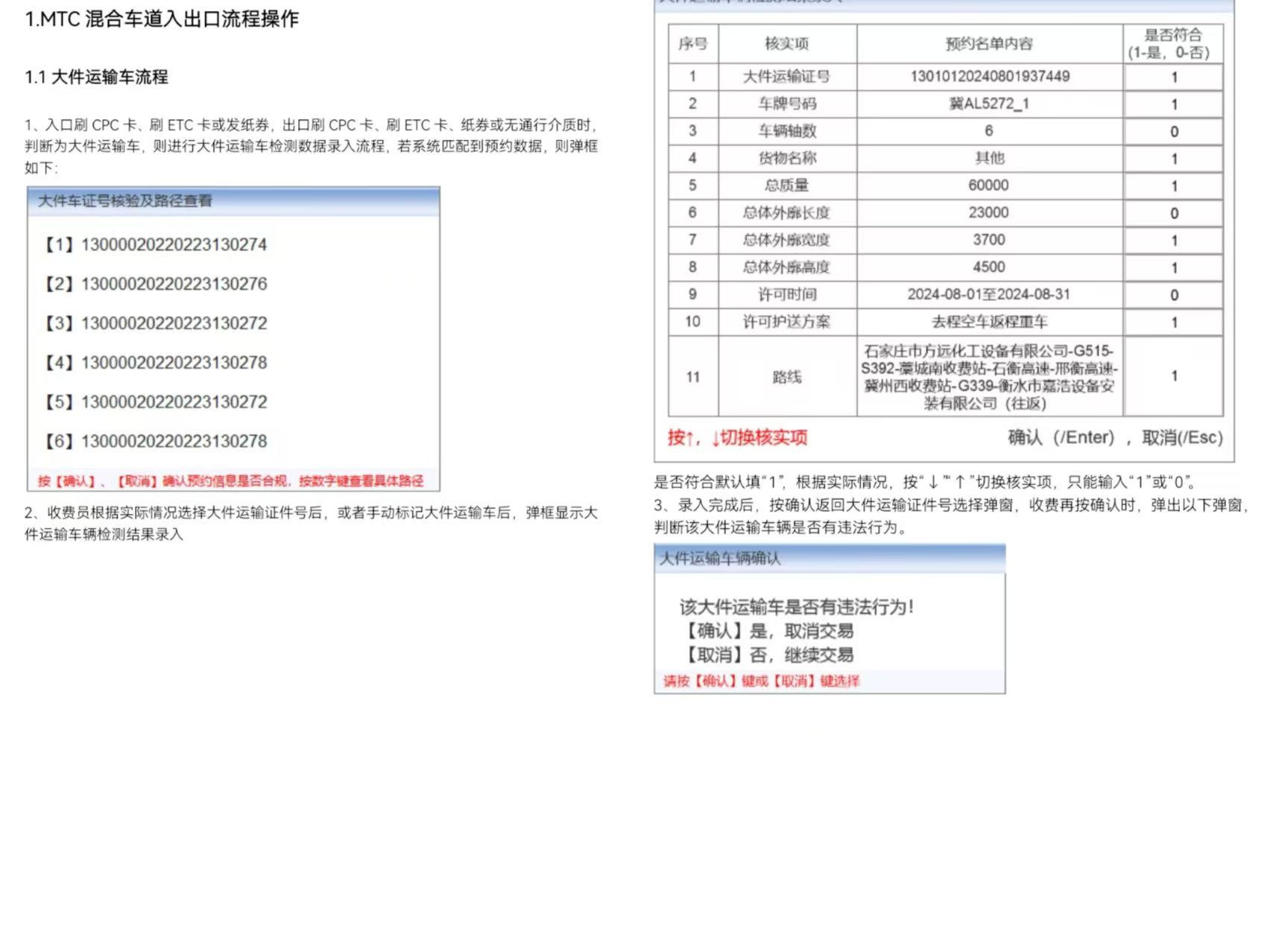The width and height of the screenshot is (1270, 952).
Task: Focus the 是否符合 field for 车牌号码
Action: pyautogui.click(x=1174, y=104)
